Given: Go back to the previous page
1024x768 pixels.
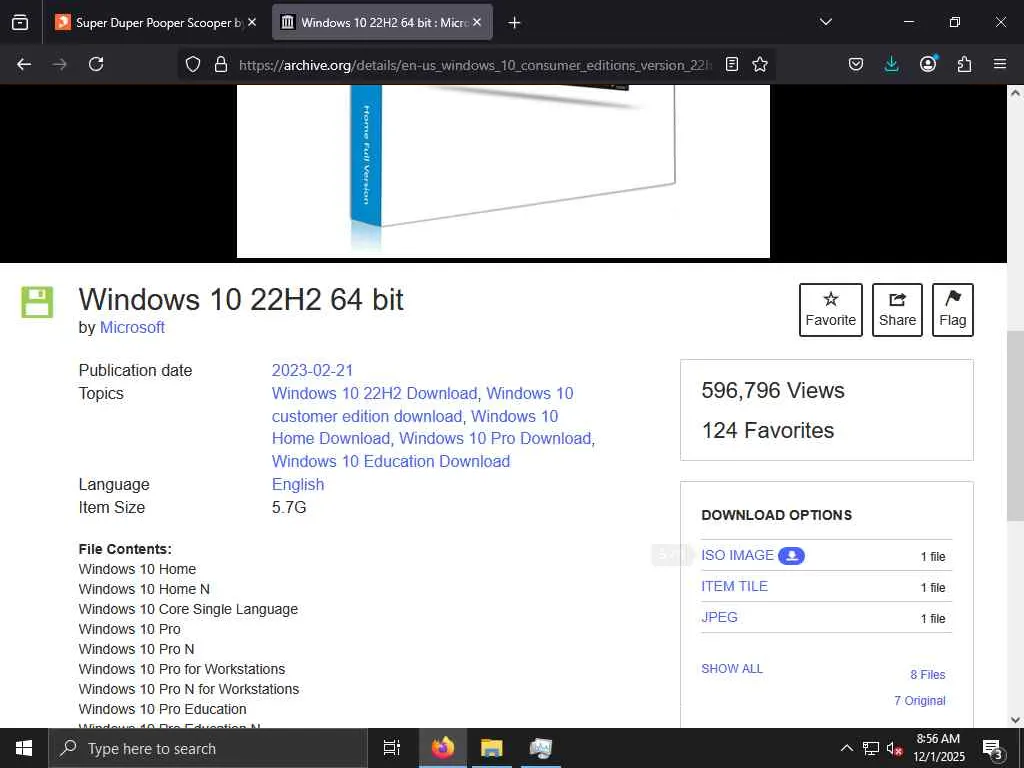Looking at the screenshot, I should [24, 64].
